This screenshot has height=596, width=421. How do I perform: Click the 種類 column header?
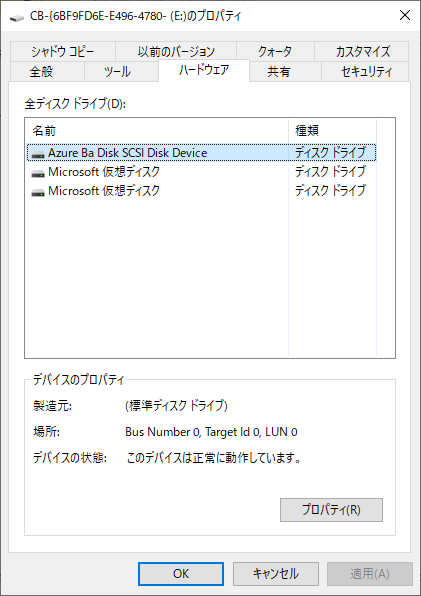pyautogui.click(x=332, y=131)
